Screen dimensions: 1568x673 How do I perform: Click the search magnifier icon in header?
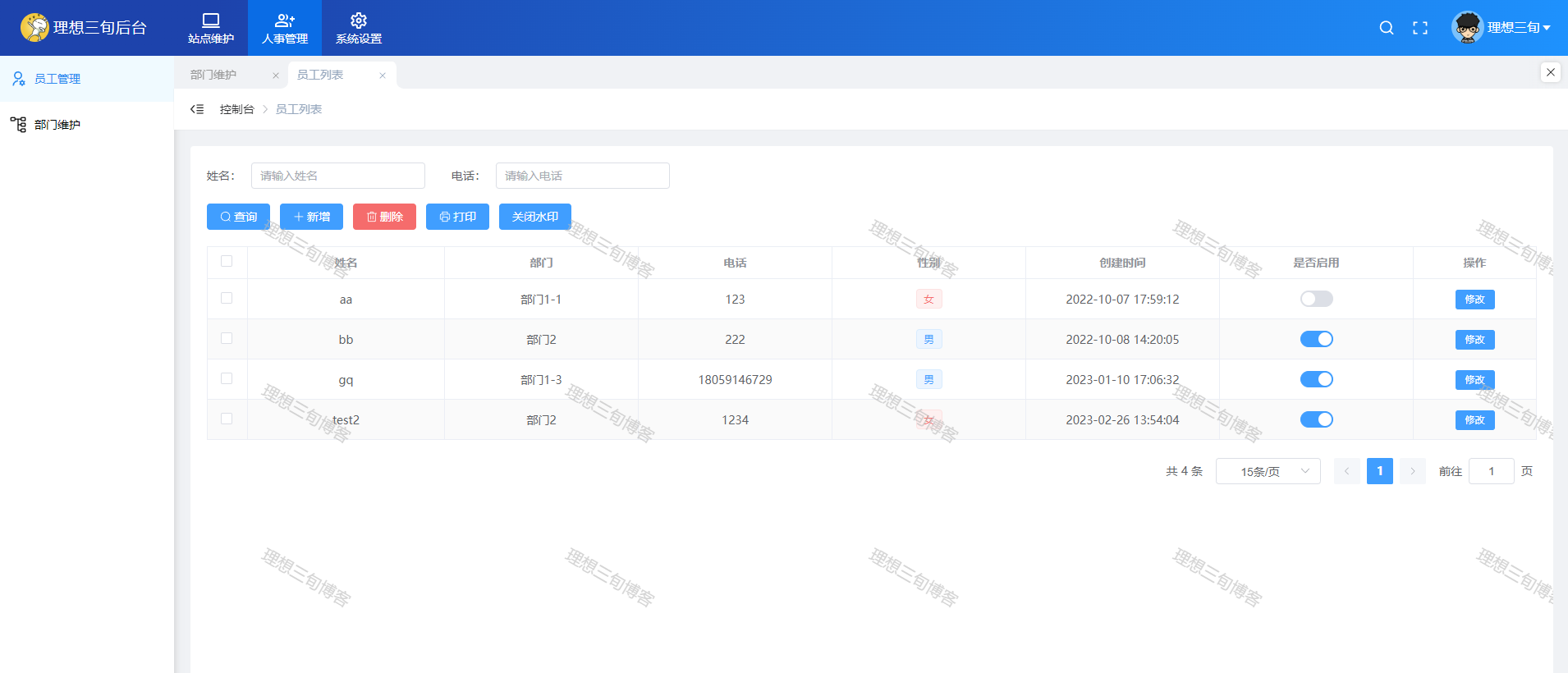coord(1386,28)
